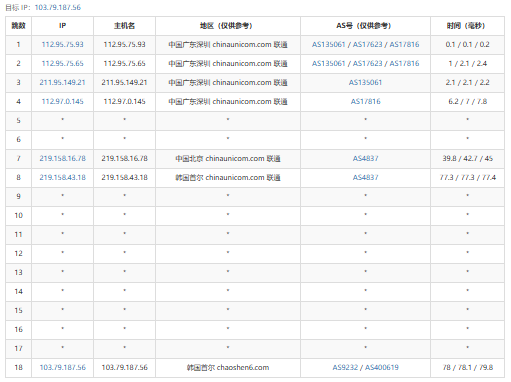Open IP link 112.95.75.93 in hop 1
The image size is (511, 382).
pyautogui.click(x=62, y=44)
